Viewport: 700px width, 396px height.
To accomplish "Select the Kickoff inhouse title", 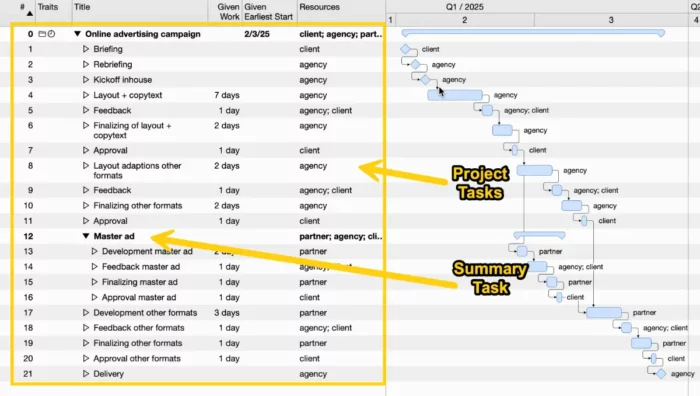I will tap(123, 79).
